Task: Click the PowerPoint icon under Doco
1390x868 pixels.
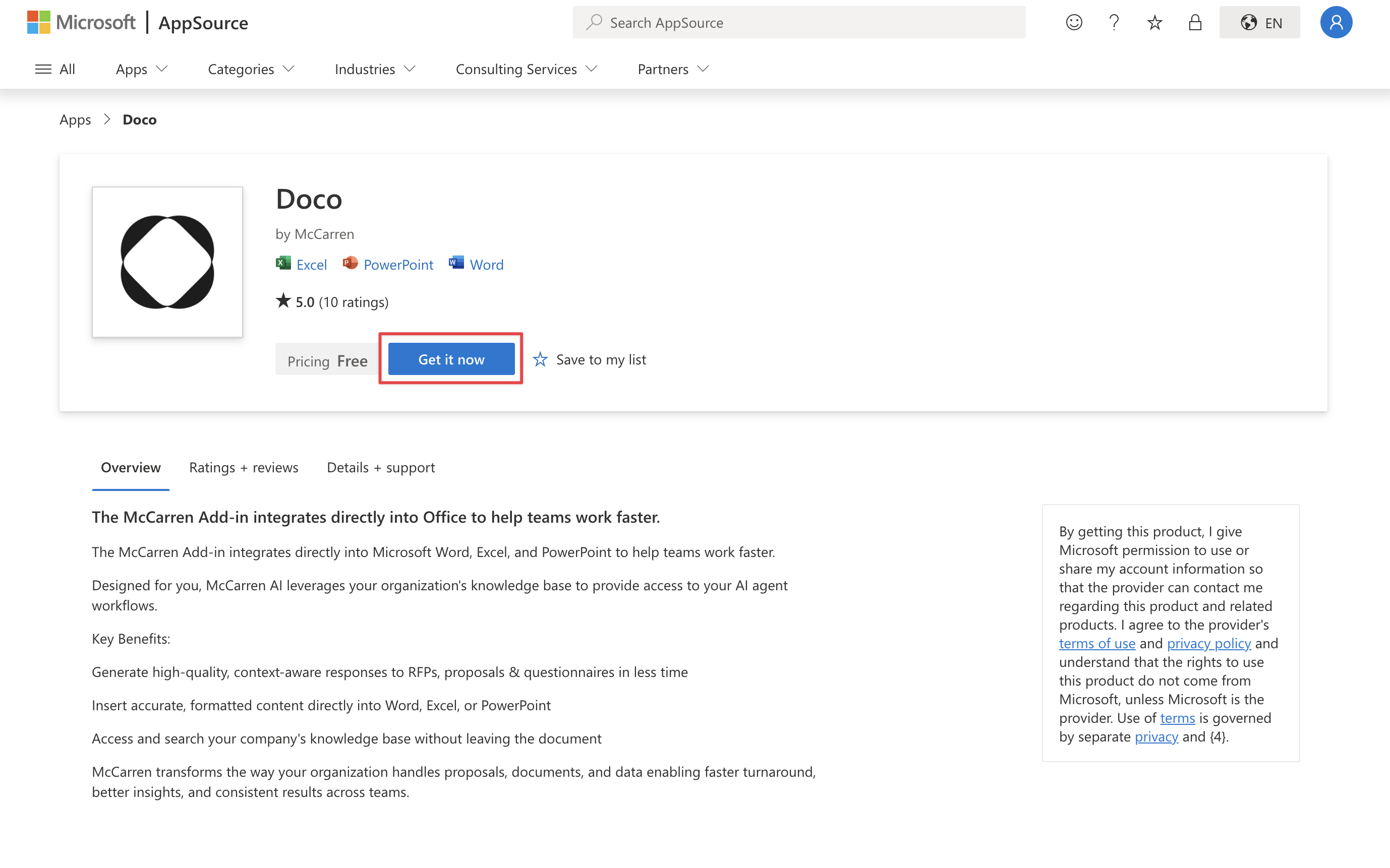Action: click(x=351, y=263)
